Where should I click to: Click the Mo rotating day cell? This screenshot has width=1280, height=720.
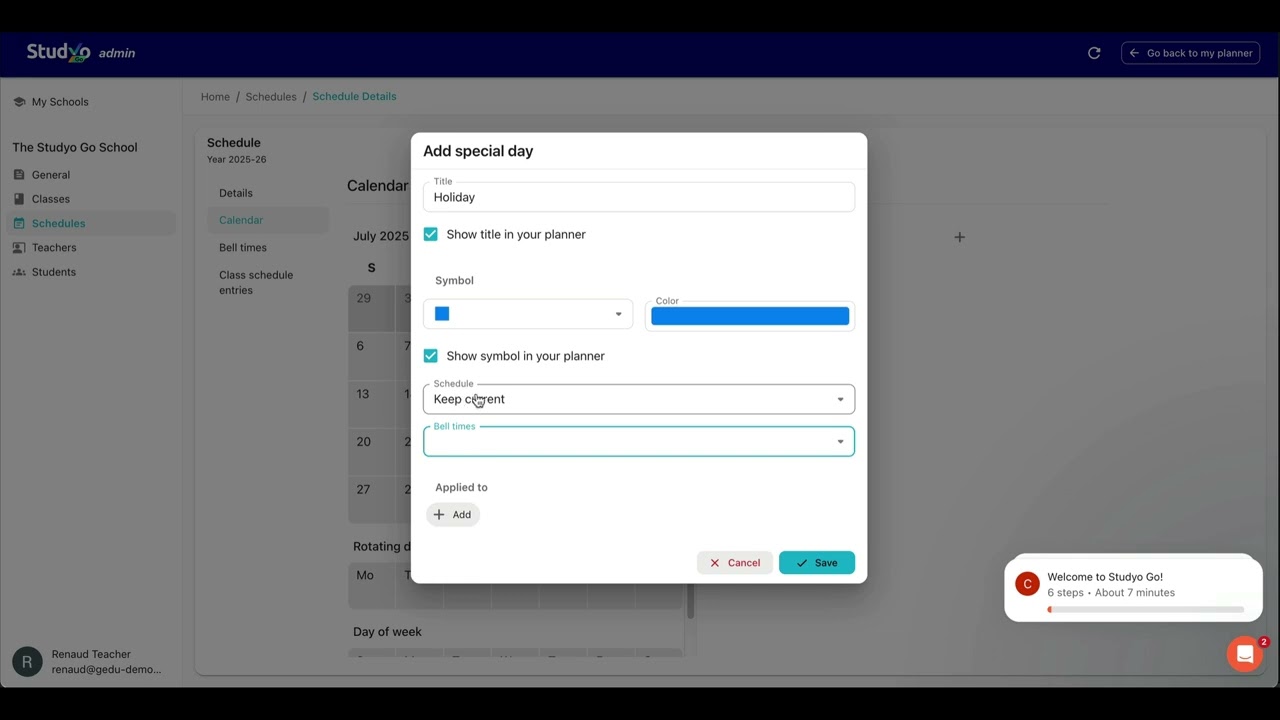(x=372, y=586)
